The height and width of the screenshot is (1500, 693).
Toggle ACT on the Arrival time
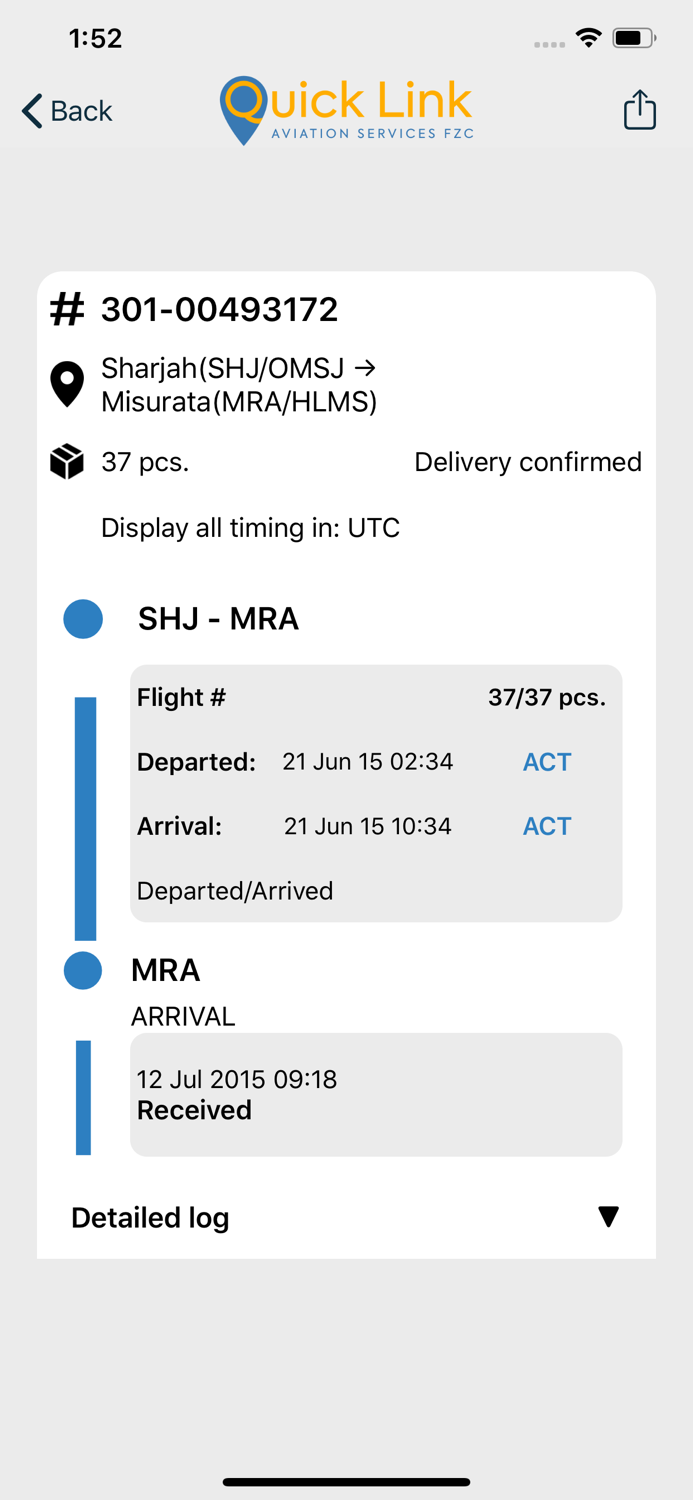(x=547, y=826)
